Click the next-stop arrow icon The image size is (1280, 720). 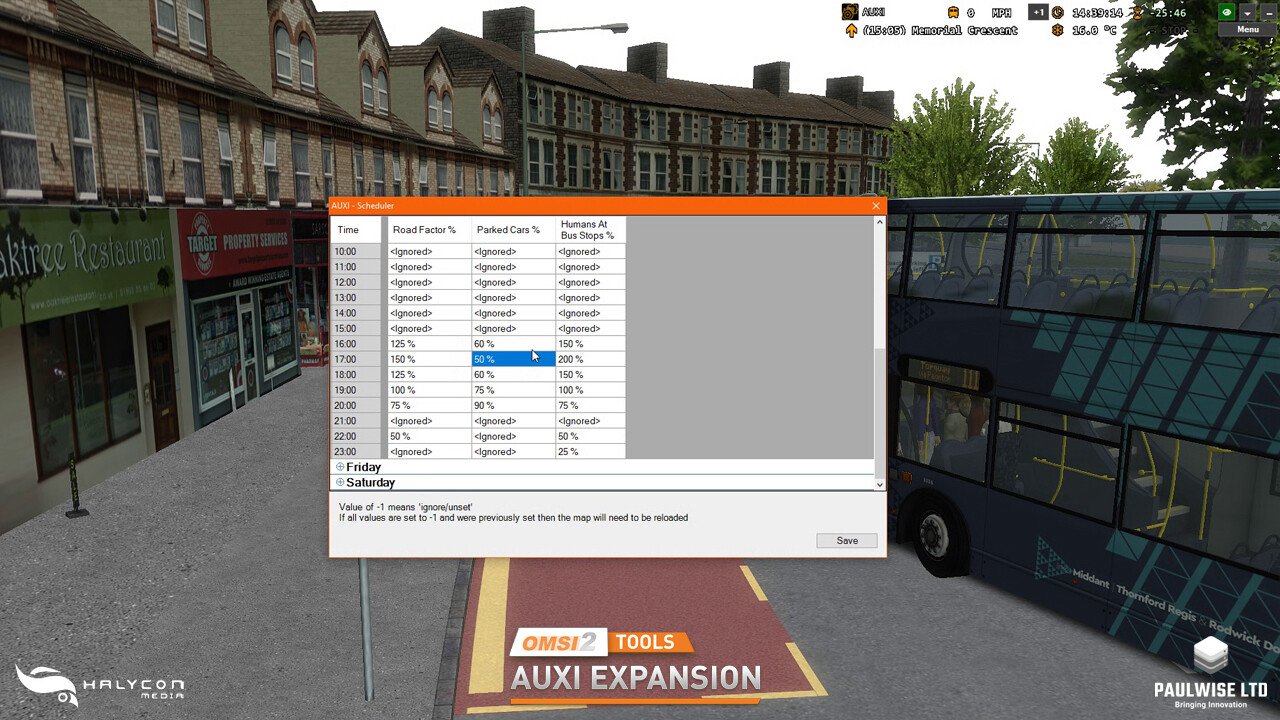coord(851,31)
